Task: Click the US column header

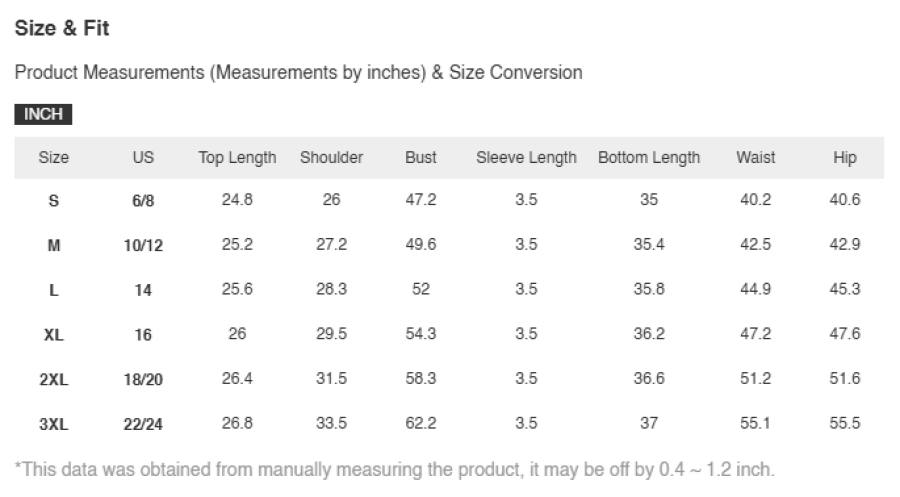Action: (143, 157)
